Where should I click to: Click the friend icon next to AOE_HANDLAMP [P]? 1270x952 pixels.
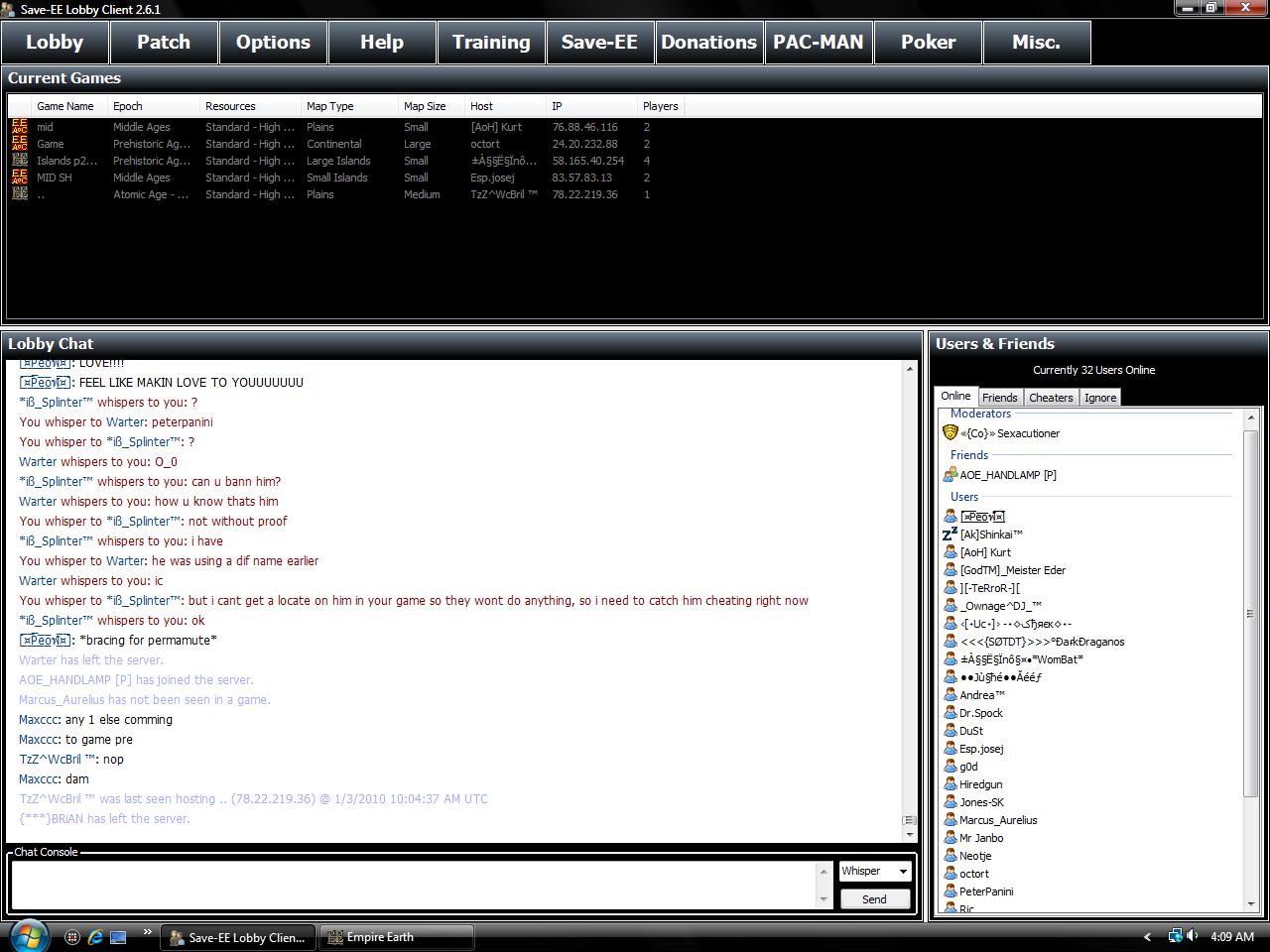point(950,475)
